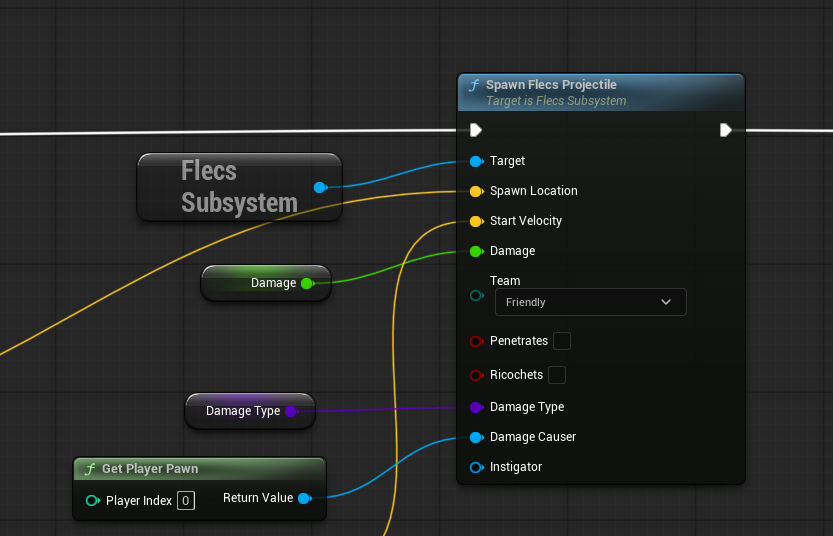Click the red Ricochets boolean pin
The width and height of the screenshot is (833, 536).
[x=477, y=375]
